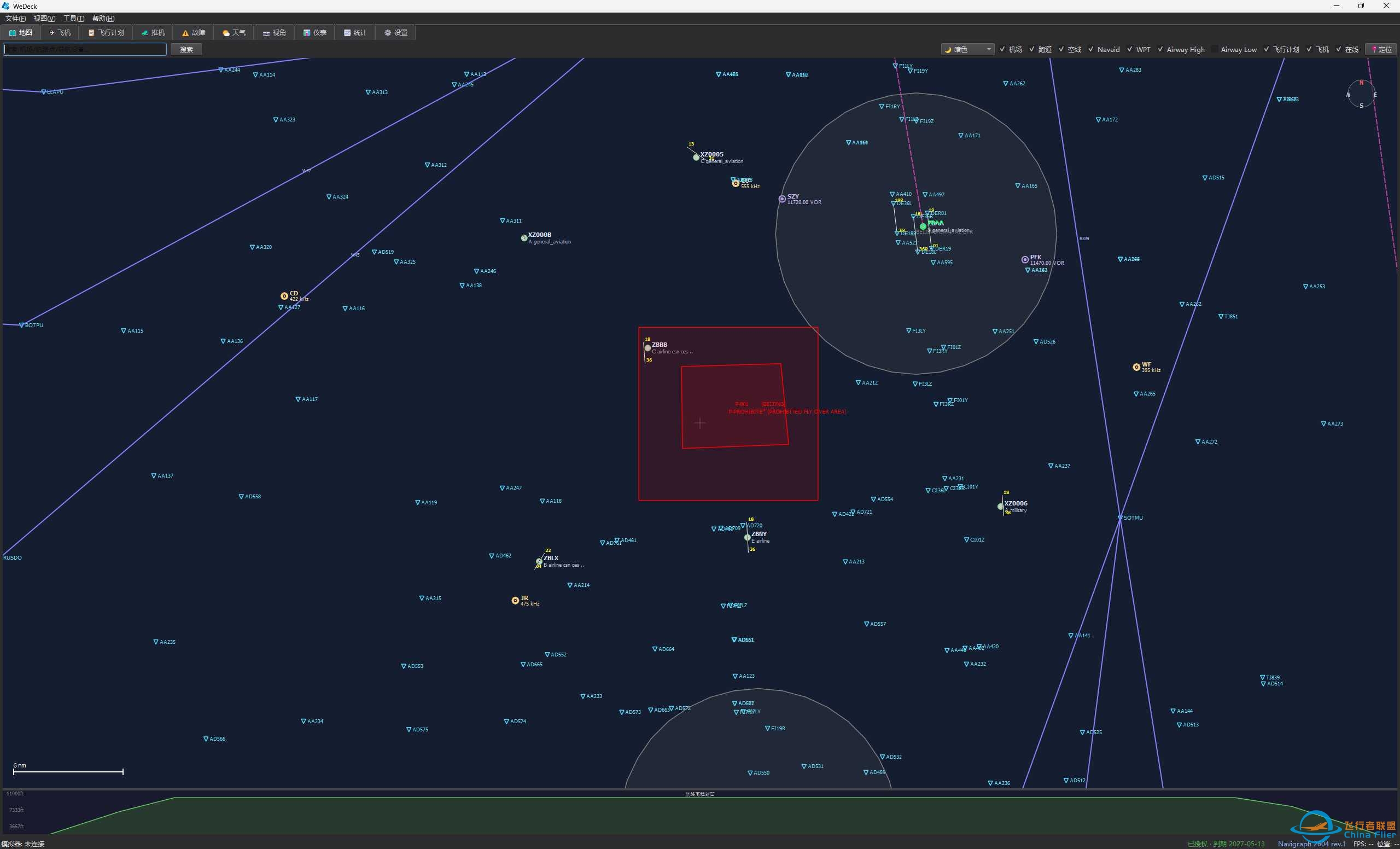Expand the 暗色 map theme dropdown

click(x=967, y=49)
